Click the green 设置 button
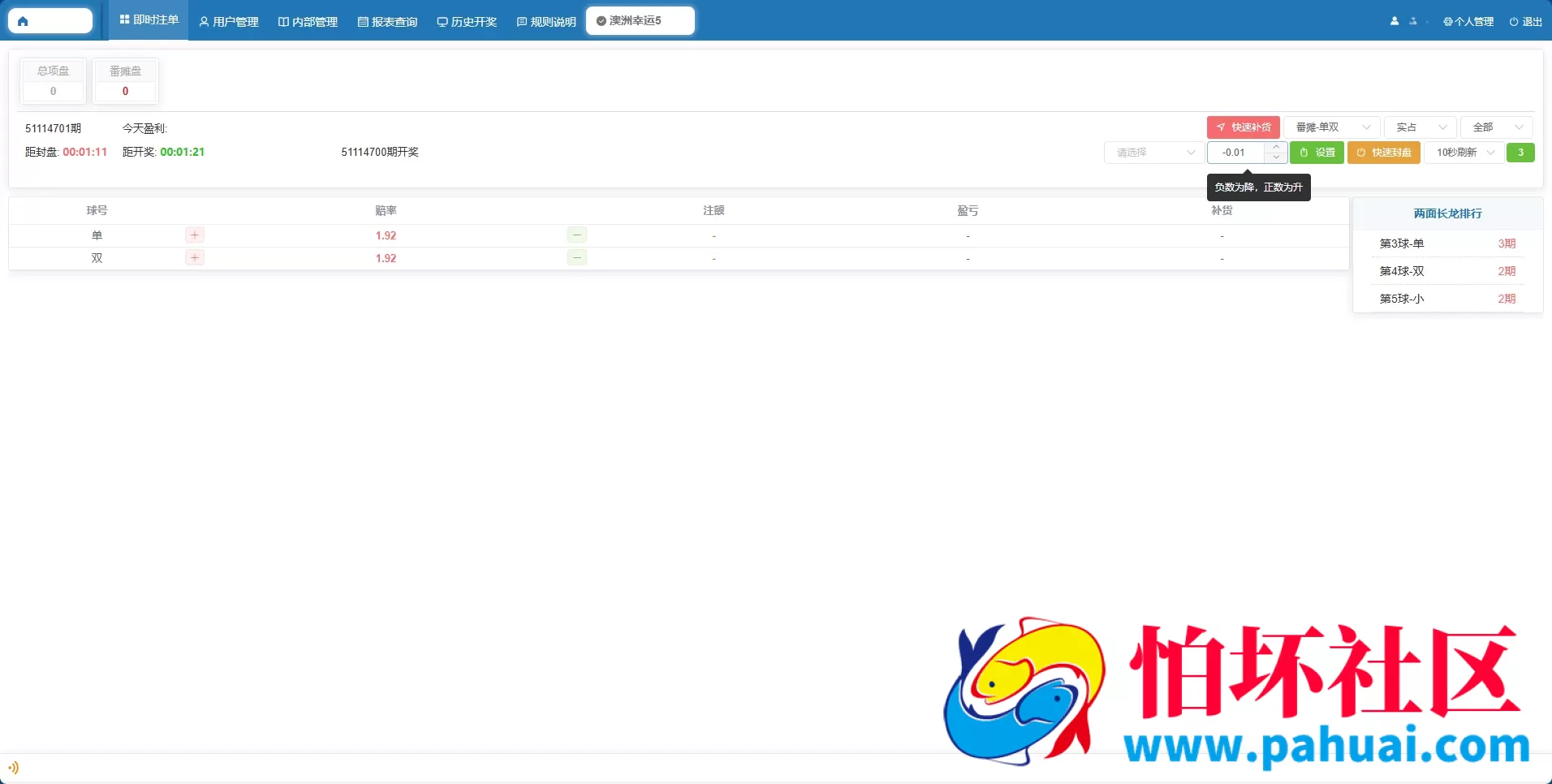1552x784 pixels. [1317, 153]
